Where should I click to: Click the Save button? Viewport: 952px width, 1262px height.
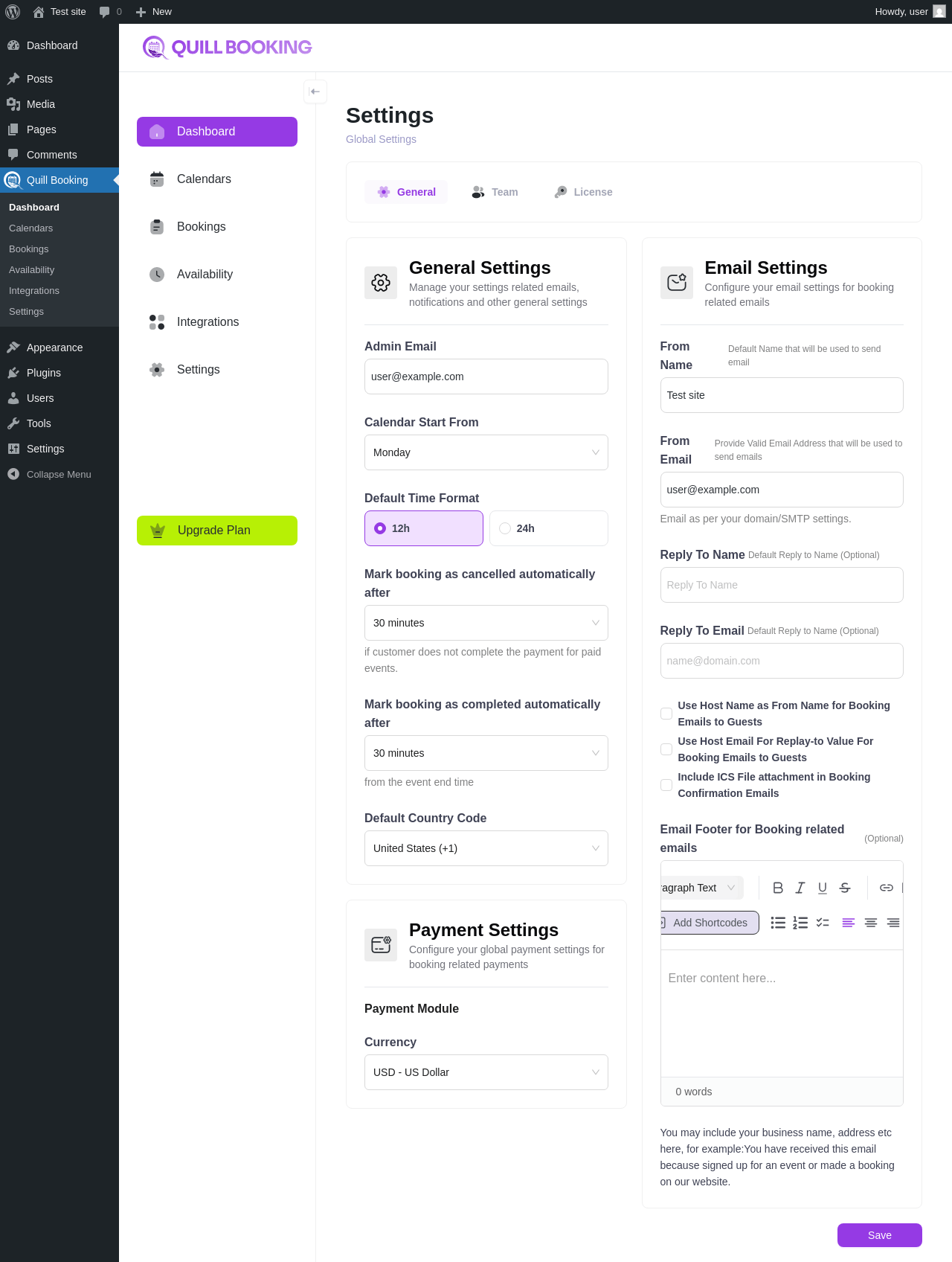point(880,1235)
